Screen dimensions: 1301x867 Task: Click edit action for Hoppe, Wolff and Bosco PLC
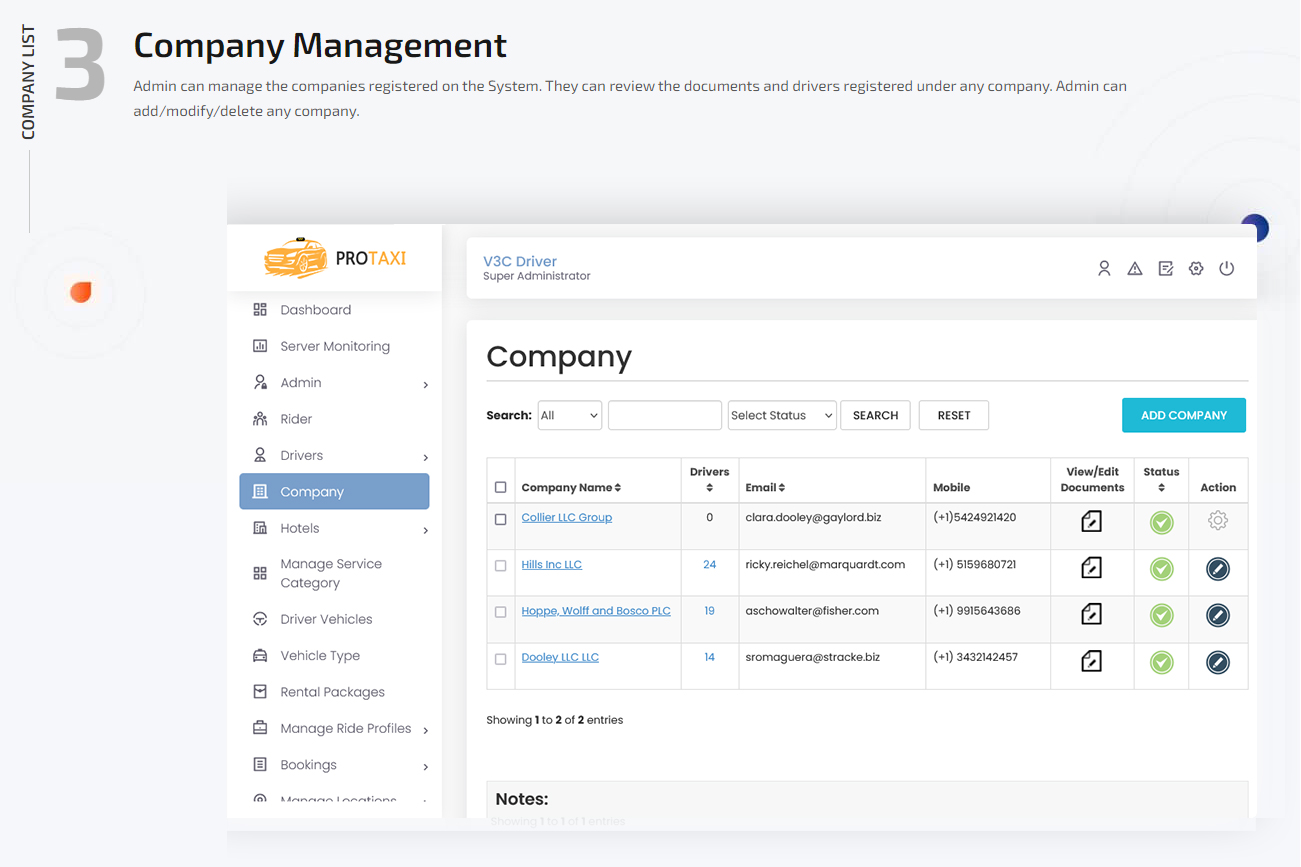click(1217, 615)
